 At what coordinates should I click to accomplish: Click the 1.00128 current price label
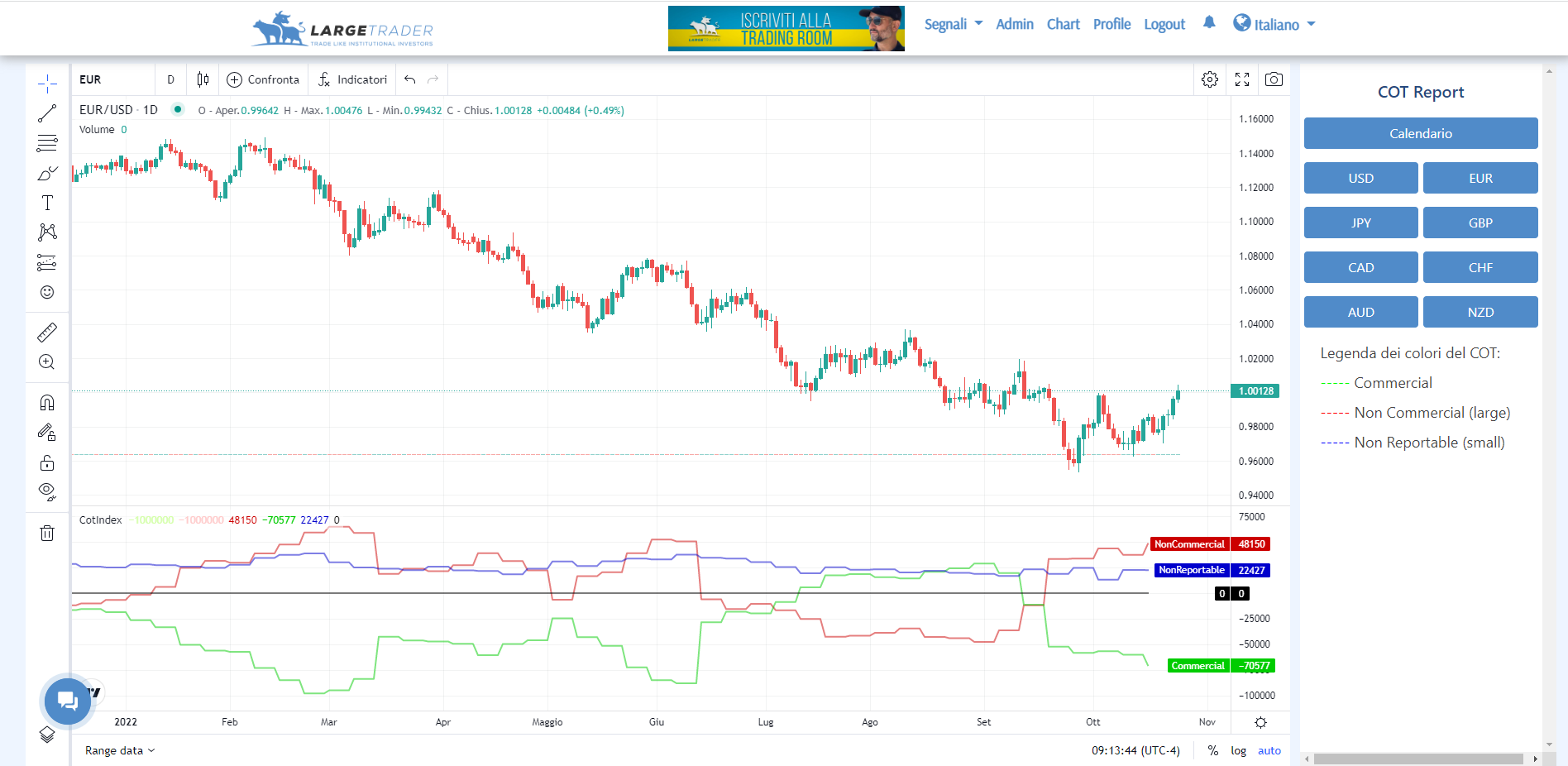pyautogui.click(x=1255, y=391)
